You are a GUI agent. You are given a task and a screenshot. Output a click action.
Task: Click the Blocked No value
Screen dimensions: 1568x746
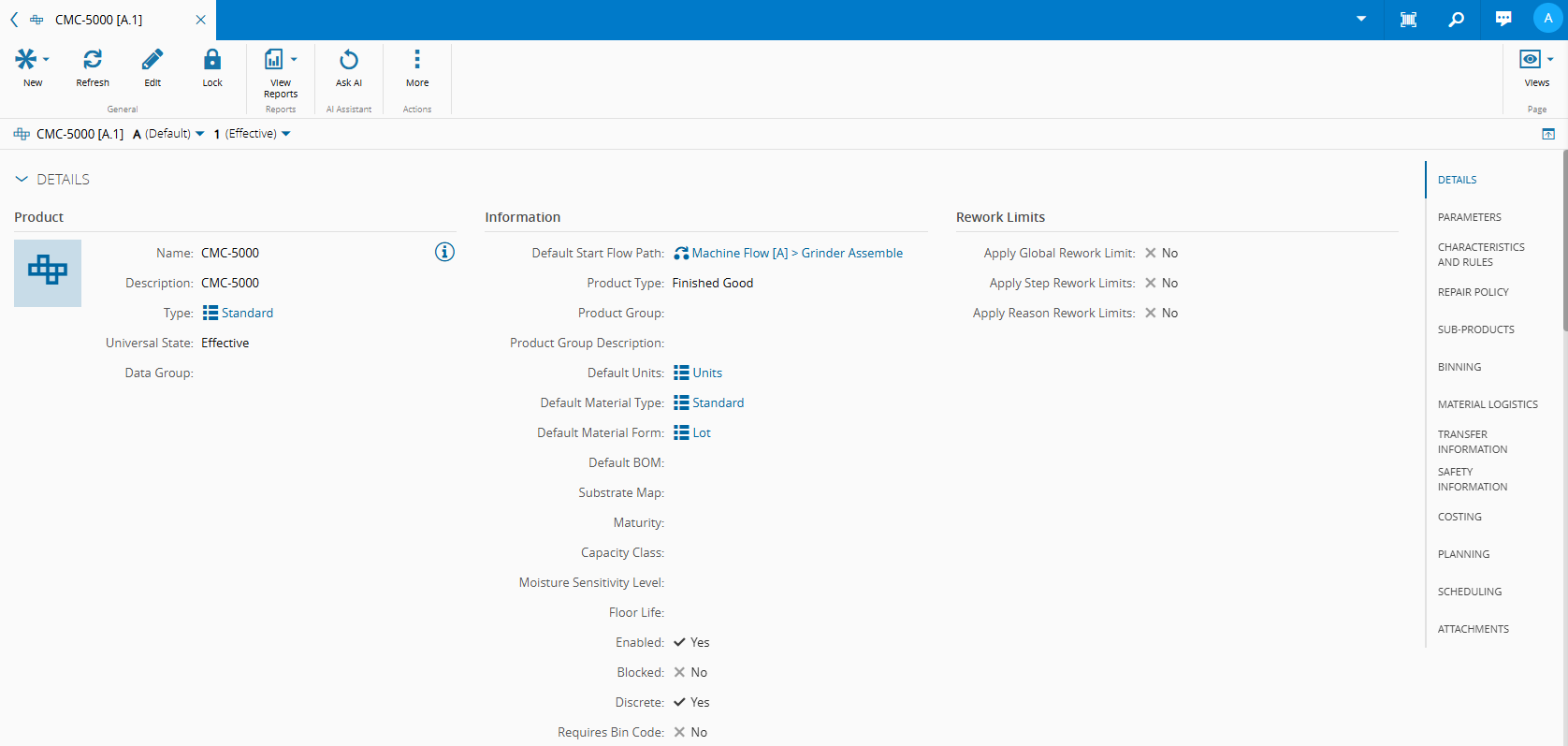(690, 672)
